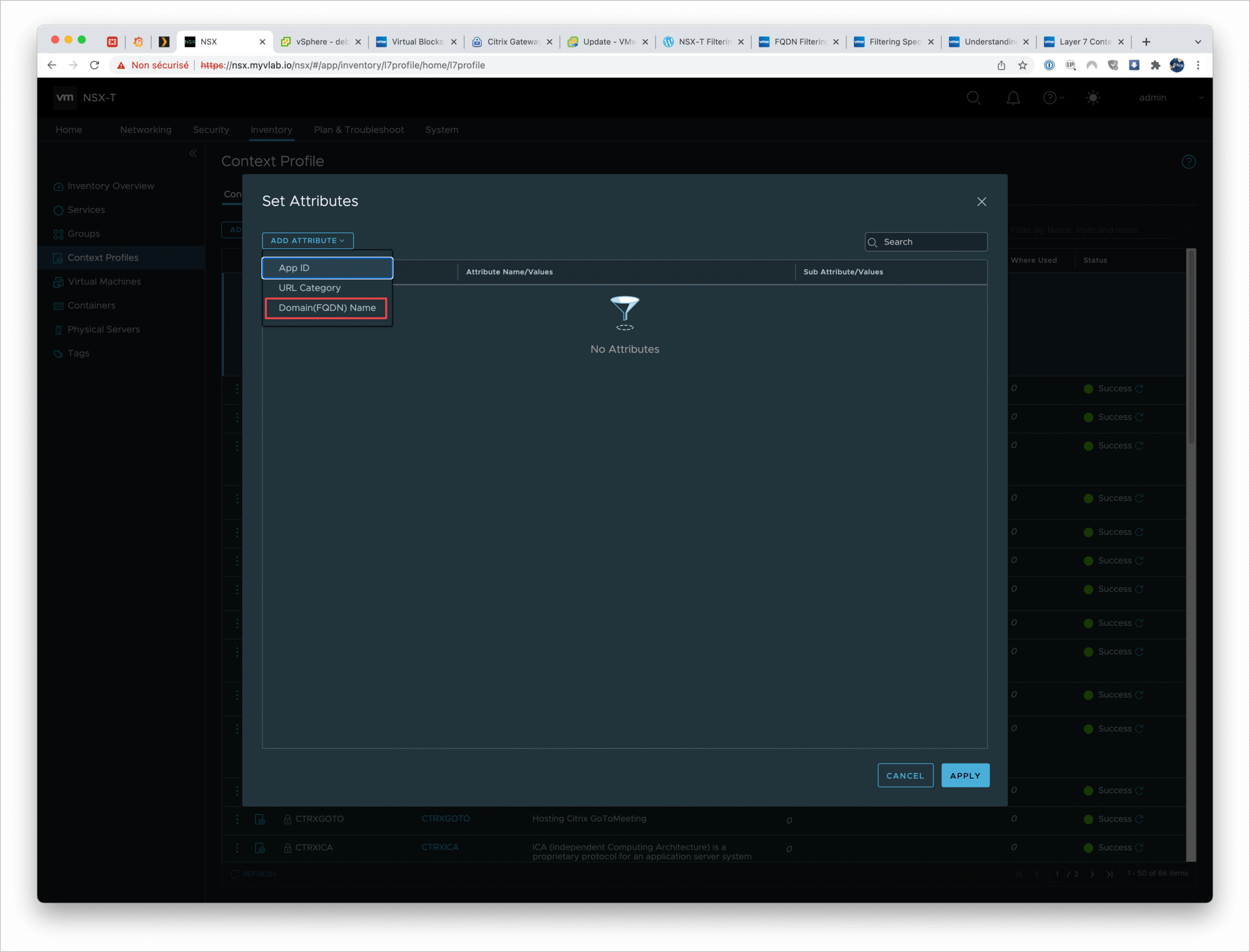Image resolution: width=1250 pixels, height=952 pixels.
Task: Close the Set Attributes dialog
Action: coord(981,202)
